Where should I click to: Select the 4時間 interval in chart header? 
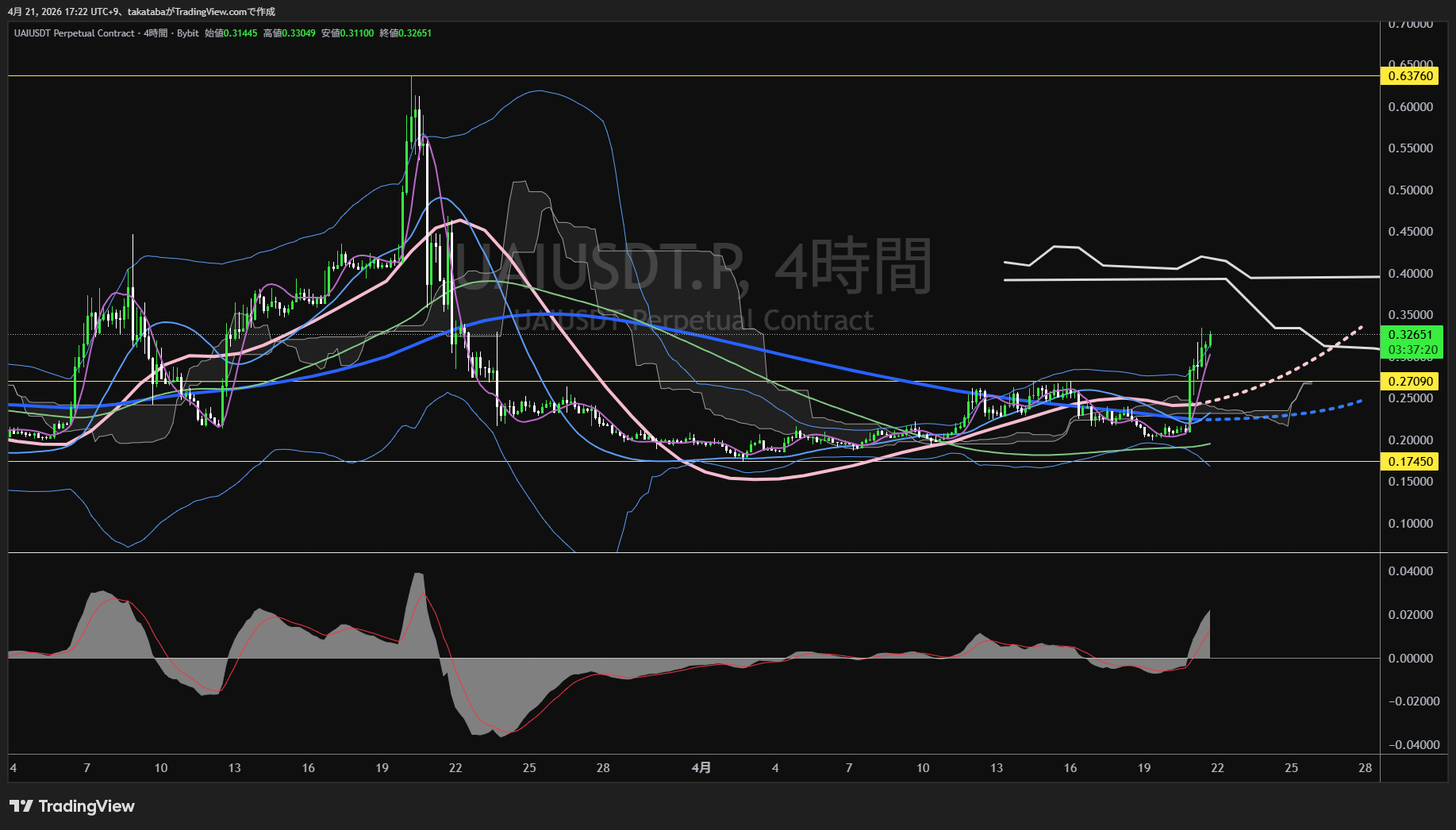coord(156,33)
